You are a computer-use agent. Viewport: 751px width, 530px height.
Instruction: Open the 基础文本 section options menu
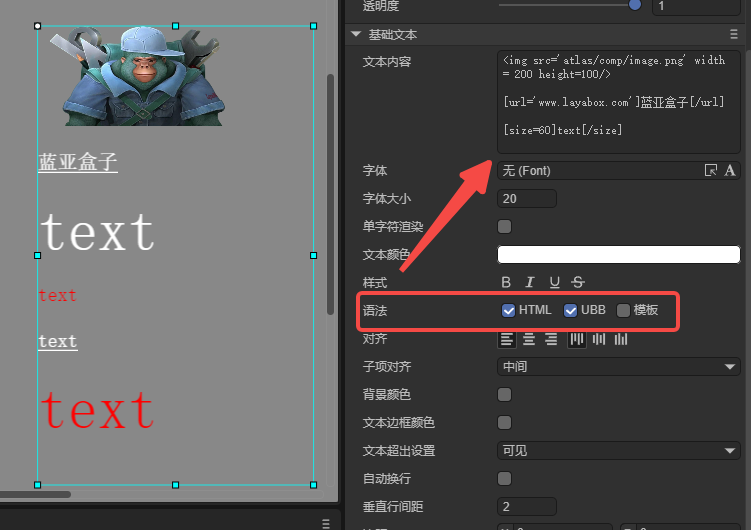(x=734, y=35)
